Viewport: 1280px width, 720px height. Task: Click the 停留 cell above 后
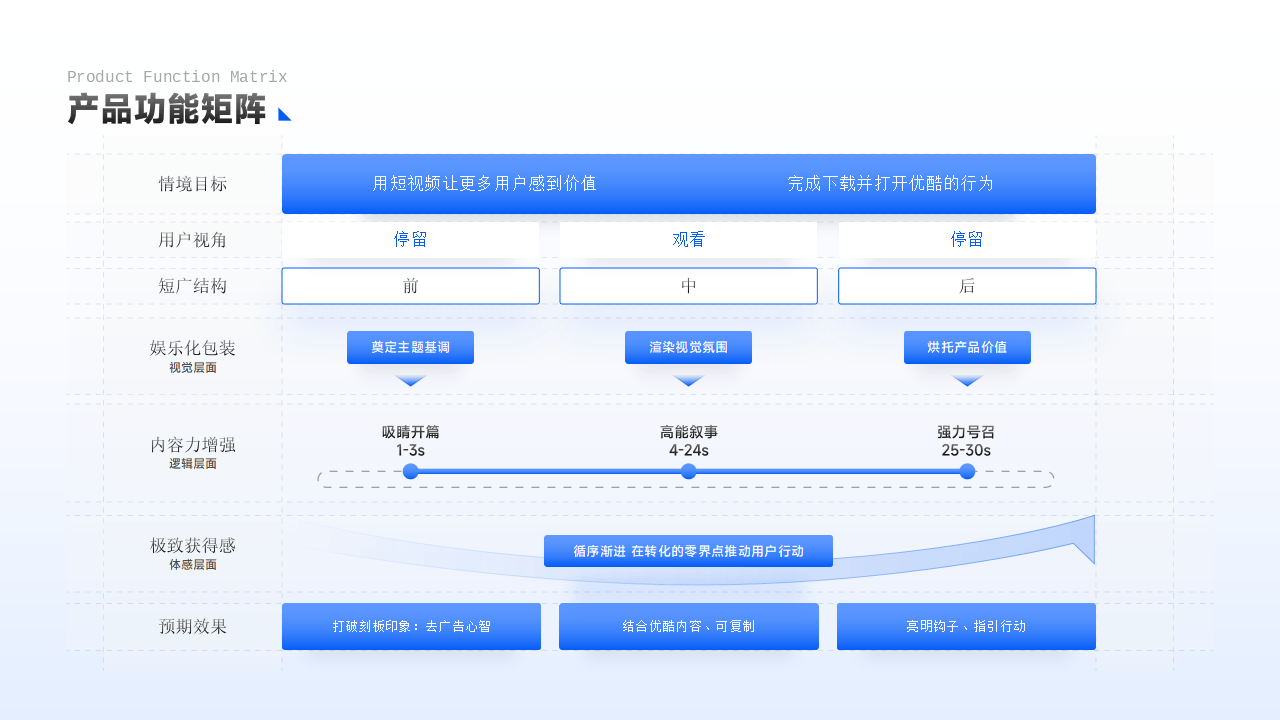pyautogui.click(x=967, y=240)
